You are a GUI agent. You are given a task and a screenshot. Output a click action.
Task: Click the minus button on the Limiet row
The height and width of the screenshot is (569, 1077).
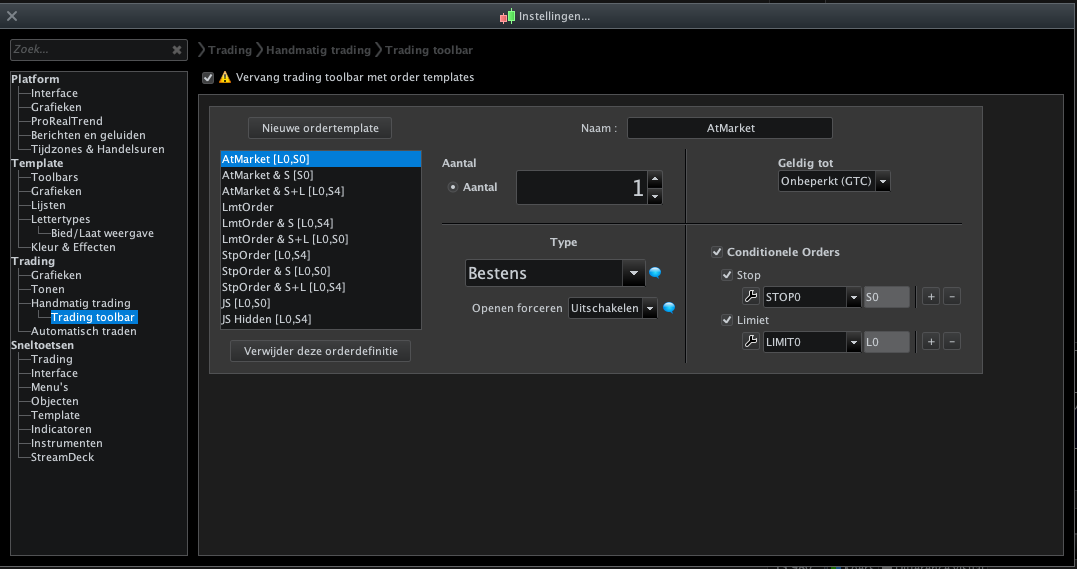click(952, 342)
